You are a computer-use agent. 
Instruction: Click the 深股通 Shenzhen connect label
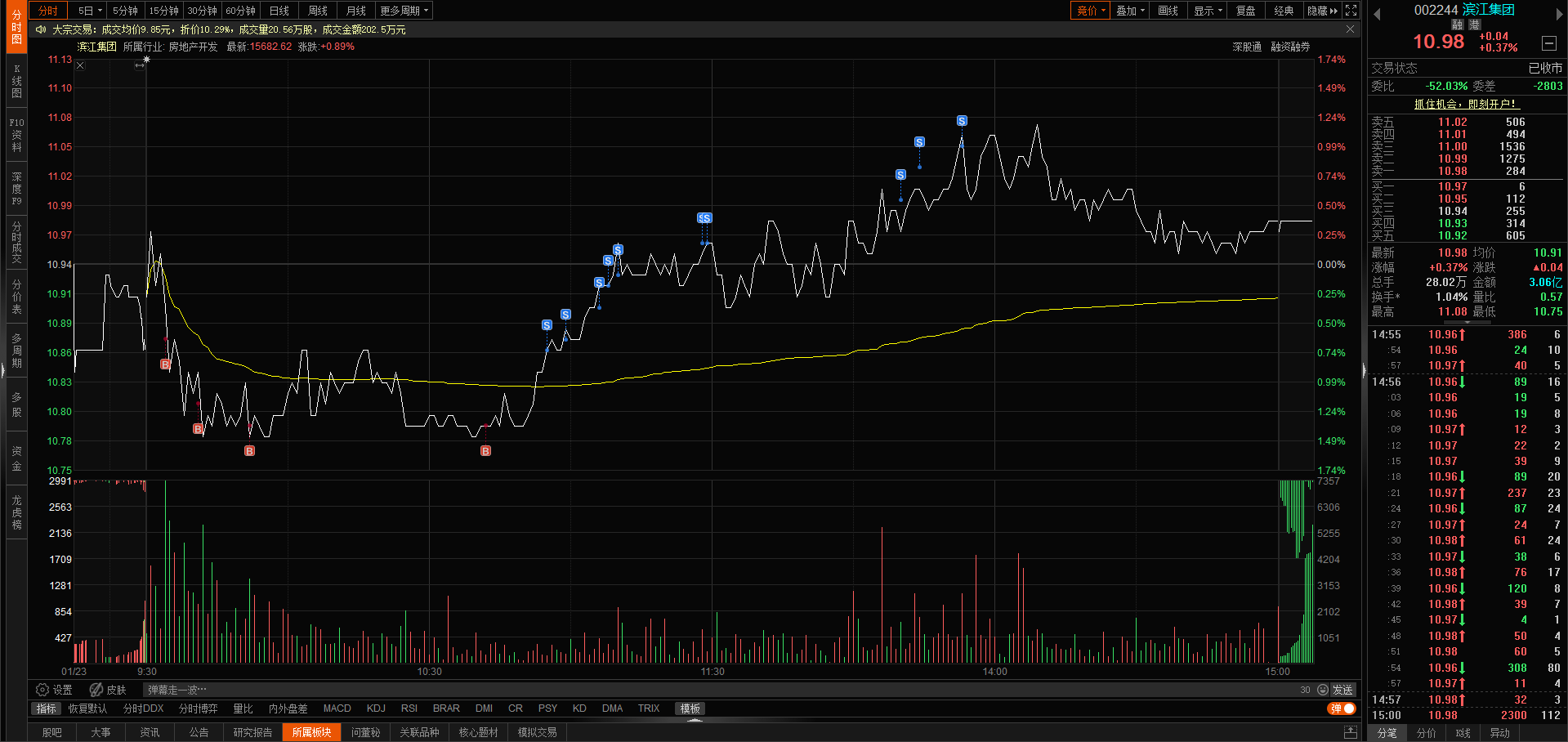pyautogui.click(x=1247, y=47)
